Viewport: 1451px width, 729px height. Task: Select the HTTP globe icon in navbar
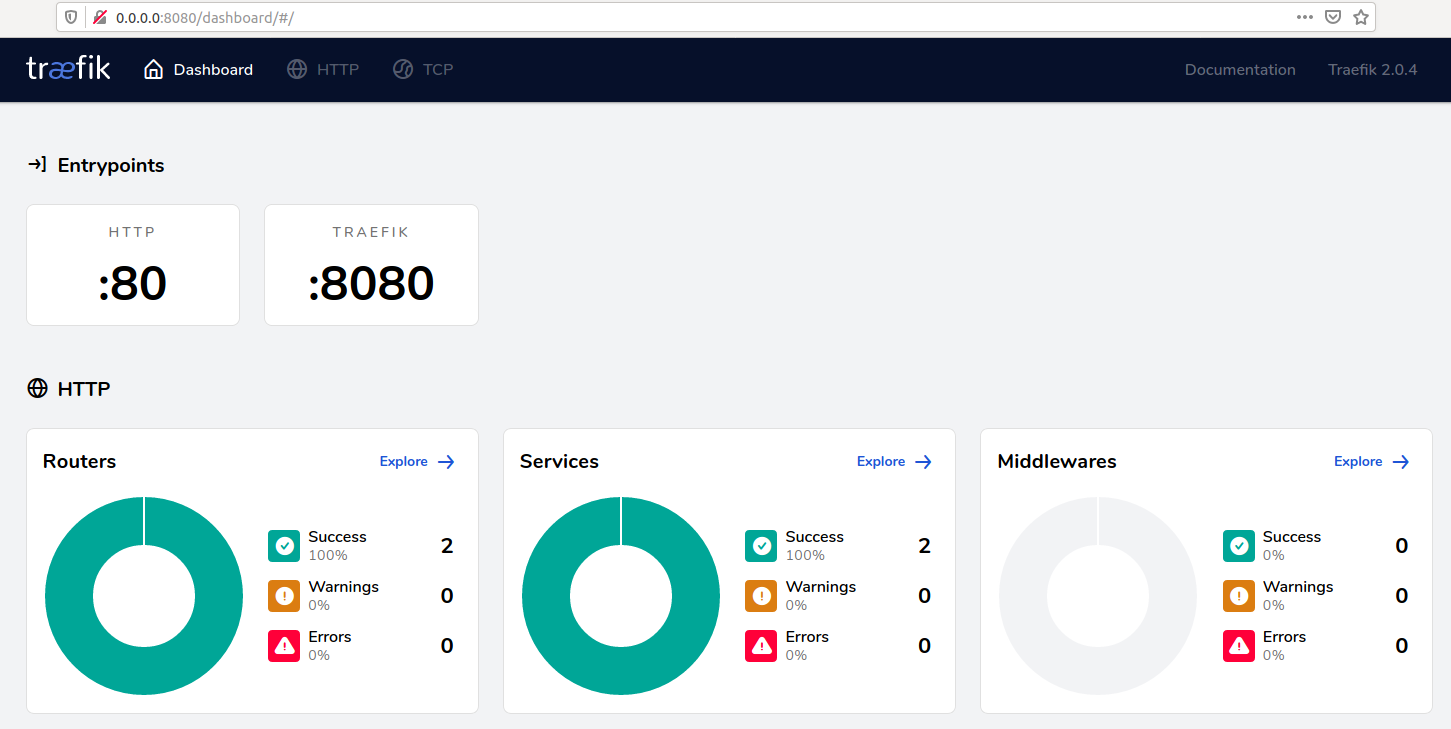point(297,69)
